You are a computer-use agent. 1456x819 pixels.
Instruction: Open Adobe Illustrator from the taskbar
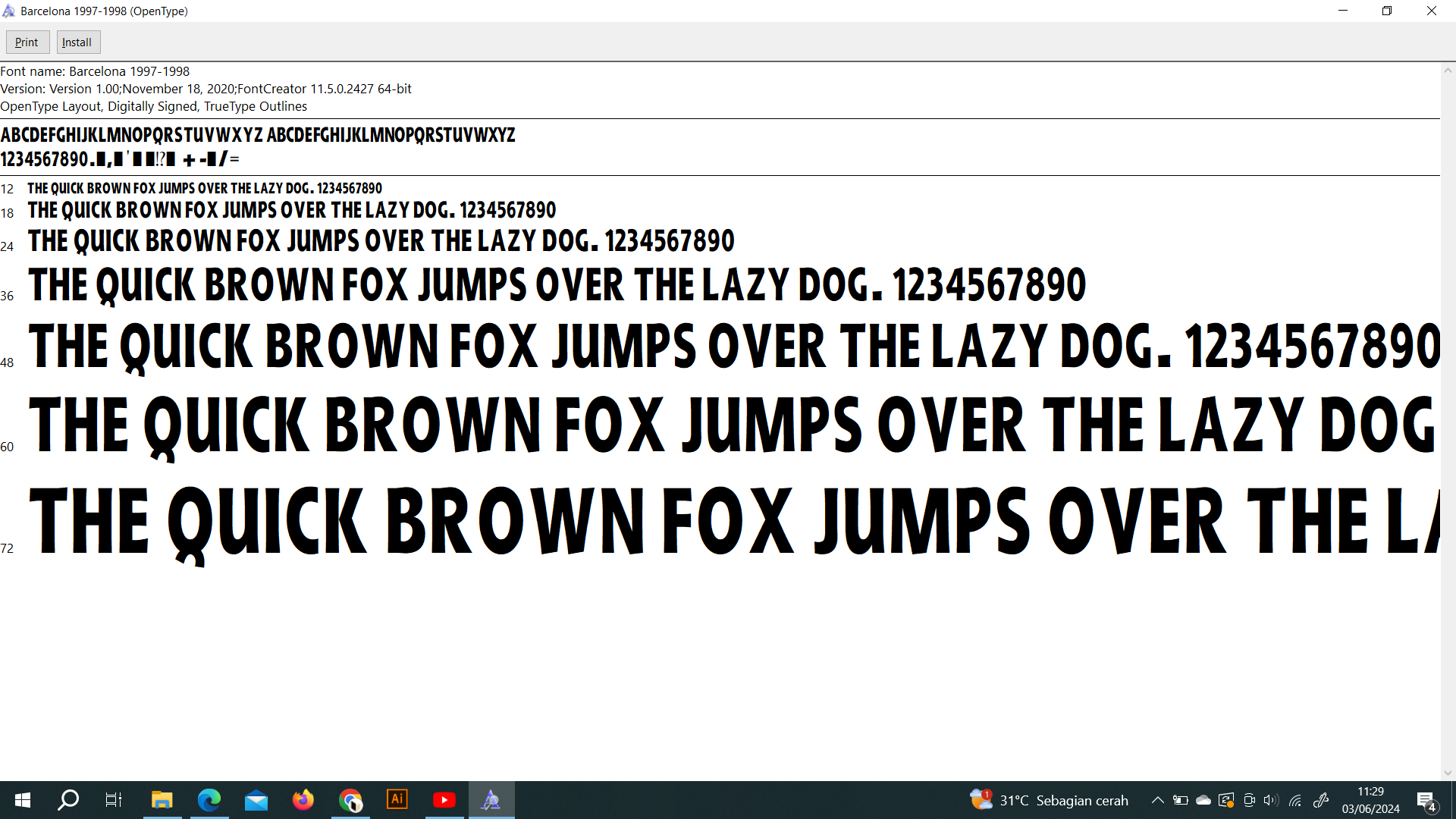[397, 800]
